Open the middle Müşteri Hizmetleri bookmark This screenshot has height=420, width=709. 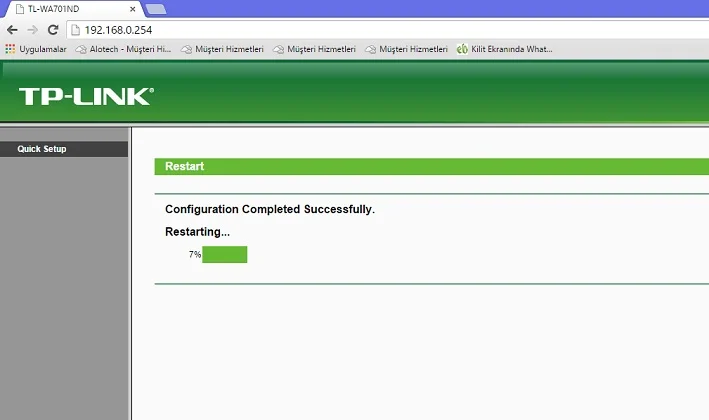pos(313,48)
